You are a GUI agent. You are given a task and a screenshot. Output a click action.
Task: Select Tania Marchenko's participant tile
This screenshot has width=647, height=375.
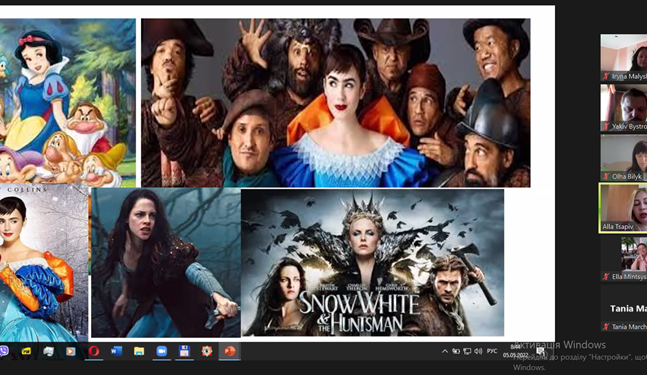tap(624, 309)
